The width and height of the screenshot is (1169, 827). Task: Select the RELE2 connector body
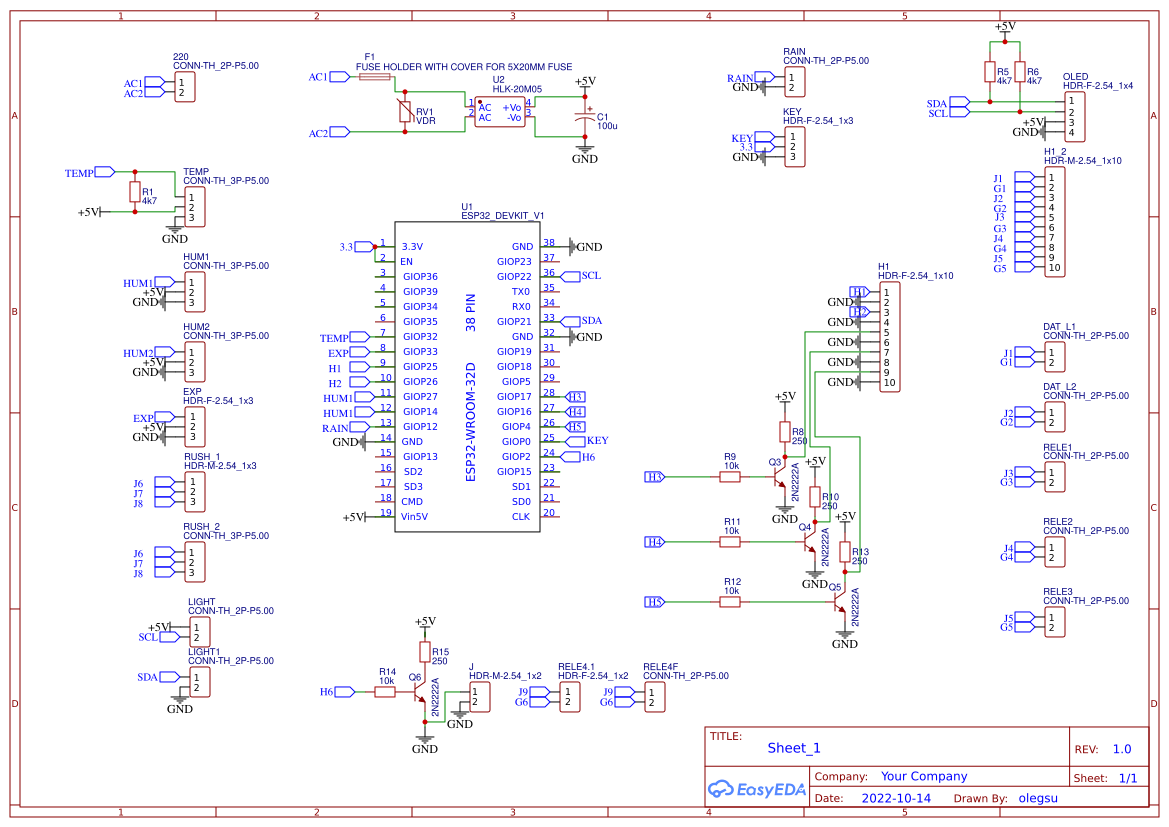(x=1055, y=553)
